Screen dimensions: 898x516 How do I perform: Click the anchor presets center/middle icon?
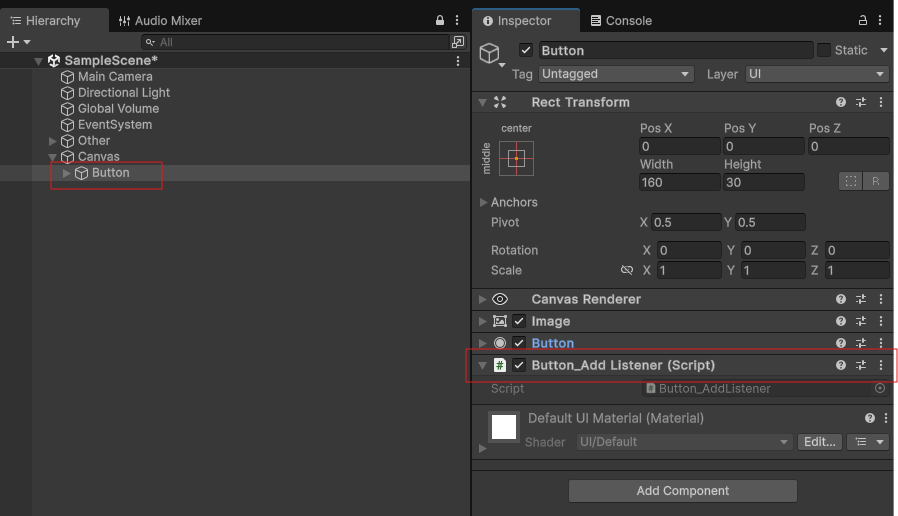[517, 159]
